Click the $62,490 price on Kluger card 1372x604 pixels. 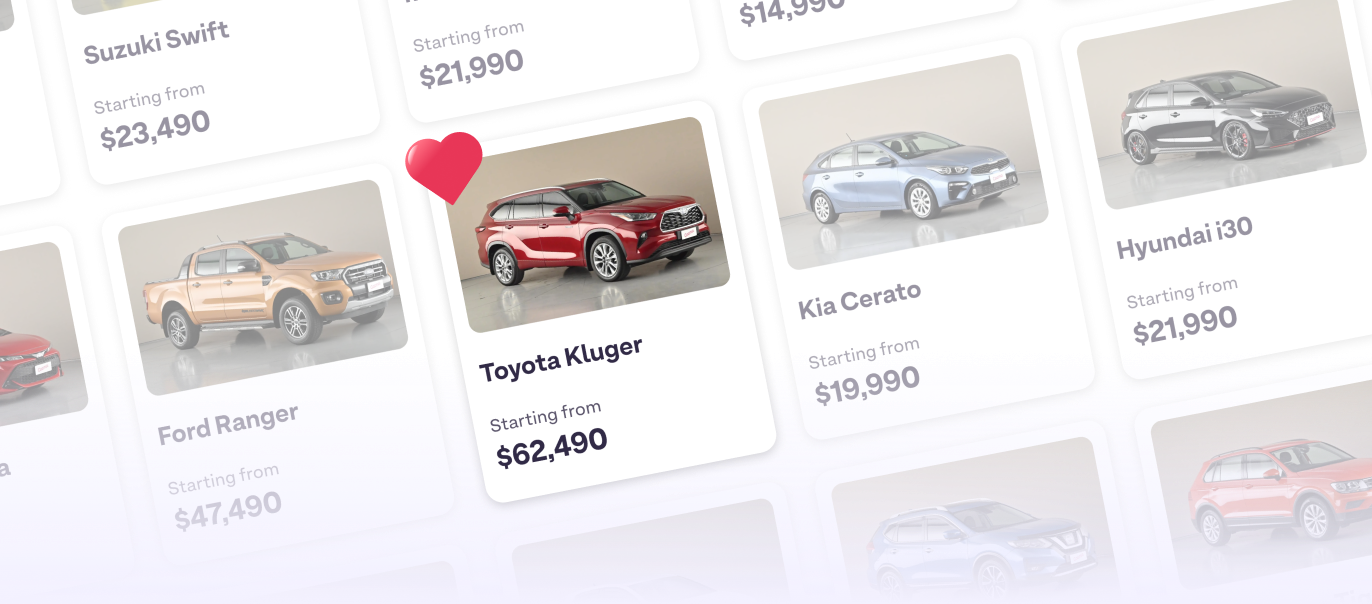click(x=552, y=447)
